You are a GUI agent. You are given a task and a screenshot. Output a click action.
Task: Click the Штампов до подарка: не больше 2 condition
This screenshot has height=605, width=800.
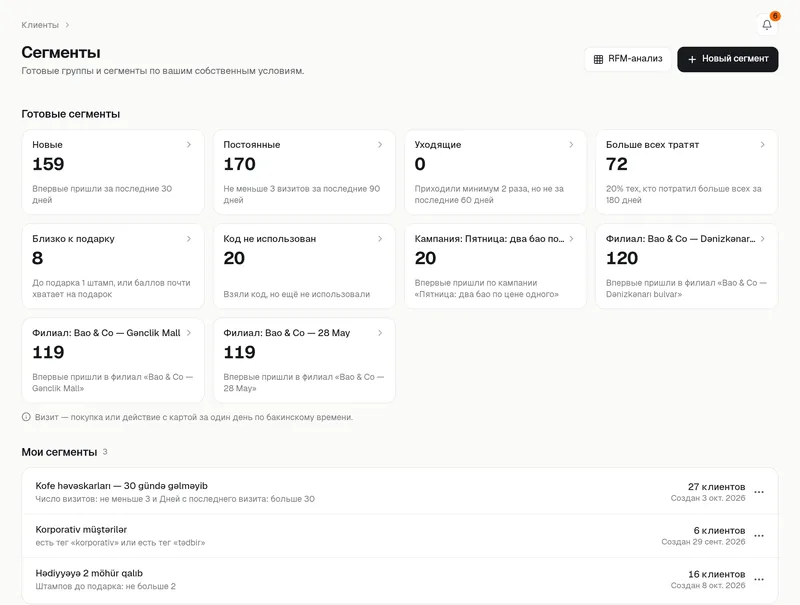tap(106, 586)
